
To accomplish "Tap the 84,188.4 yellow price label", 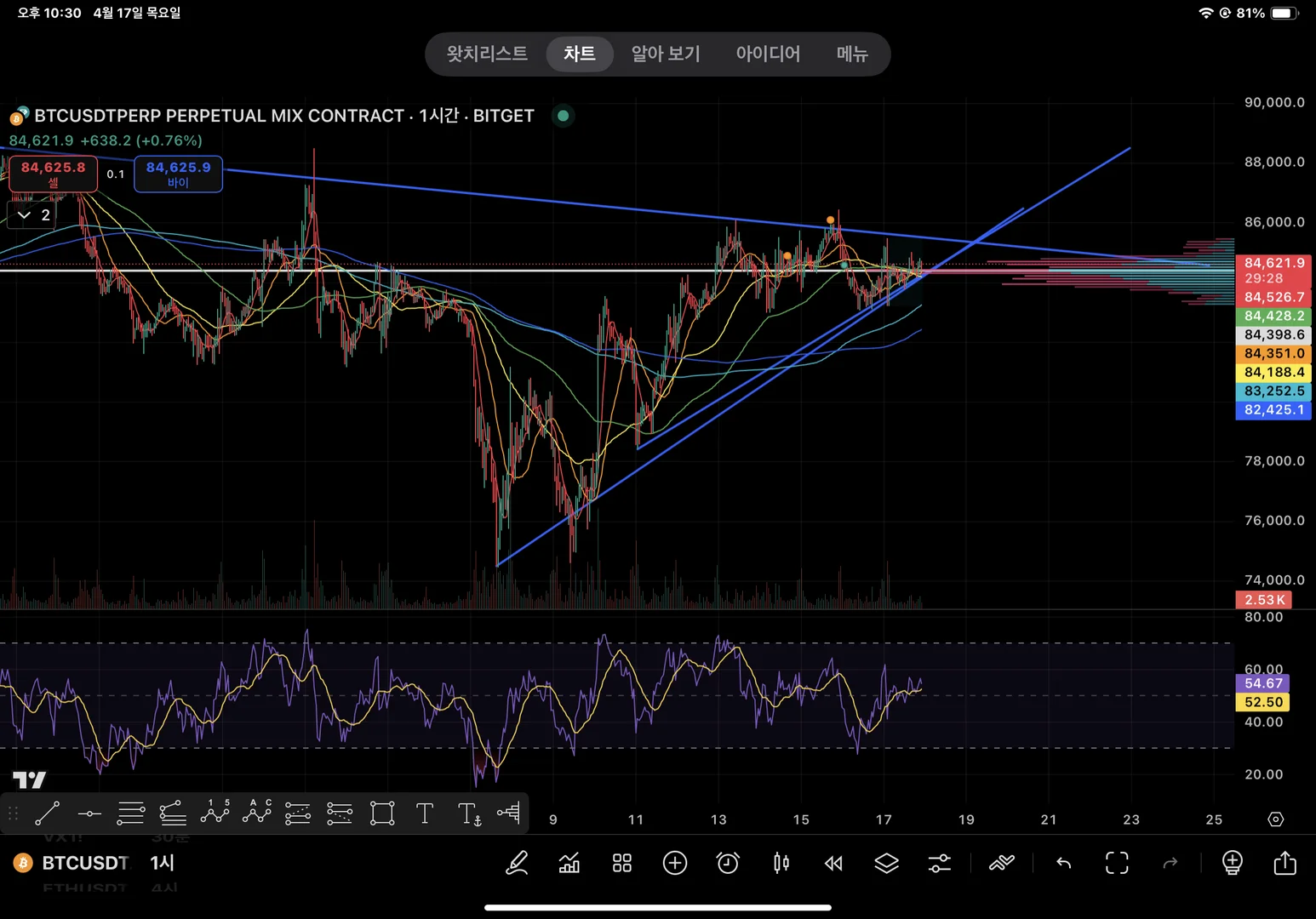I will (x=1273, y=372).
